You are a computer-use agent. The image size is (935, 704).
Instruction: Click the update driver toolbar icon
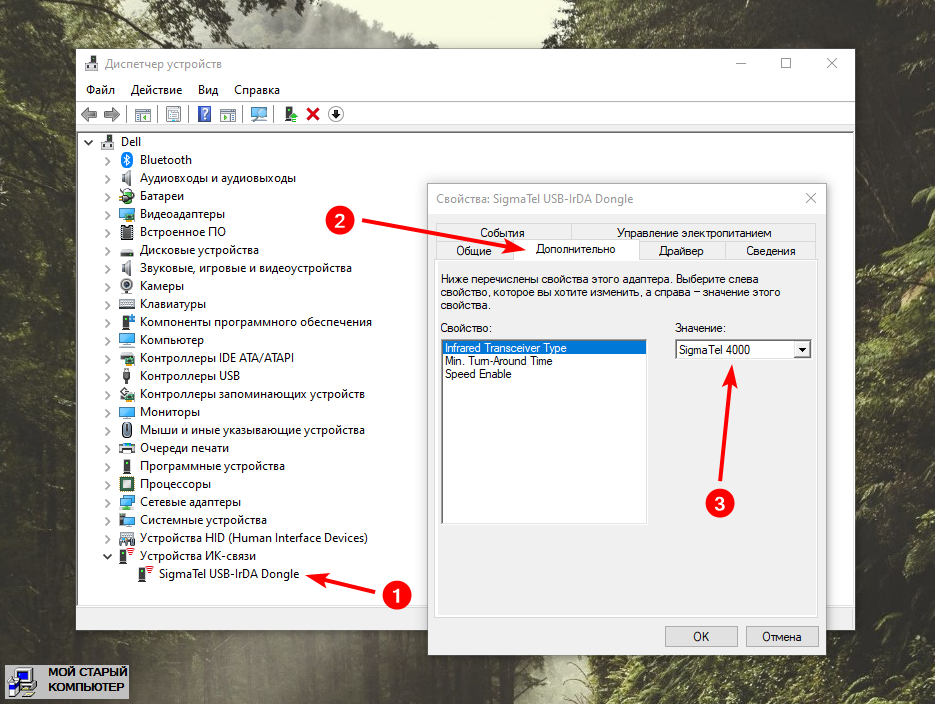click(x=291, y=114)
